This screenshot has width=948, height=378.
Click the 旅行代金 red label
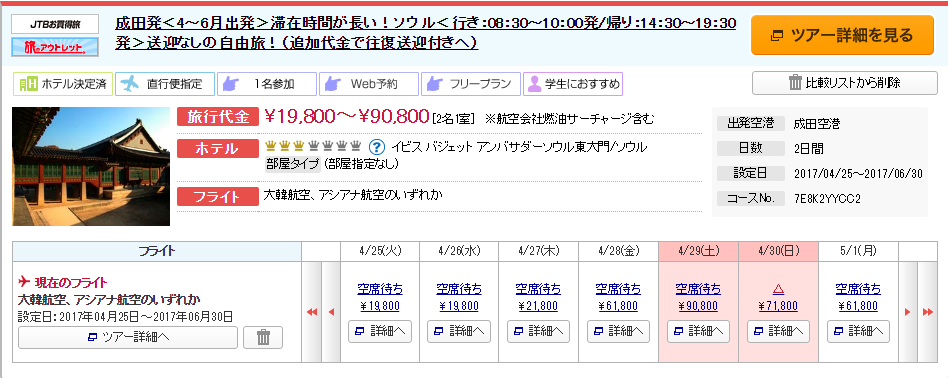tap(219, 117)
